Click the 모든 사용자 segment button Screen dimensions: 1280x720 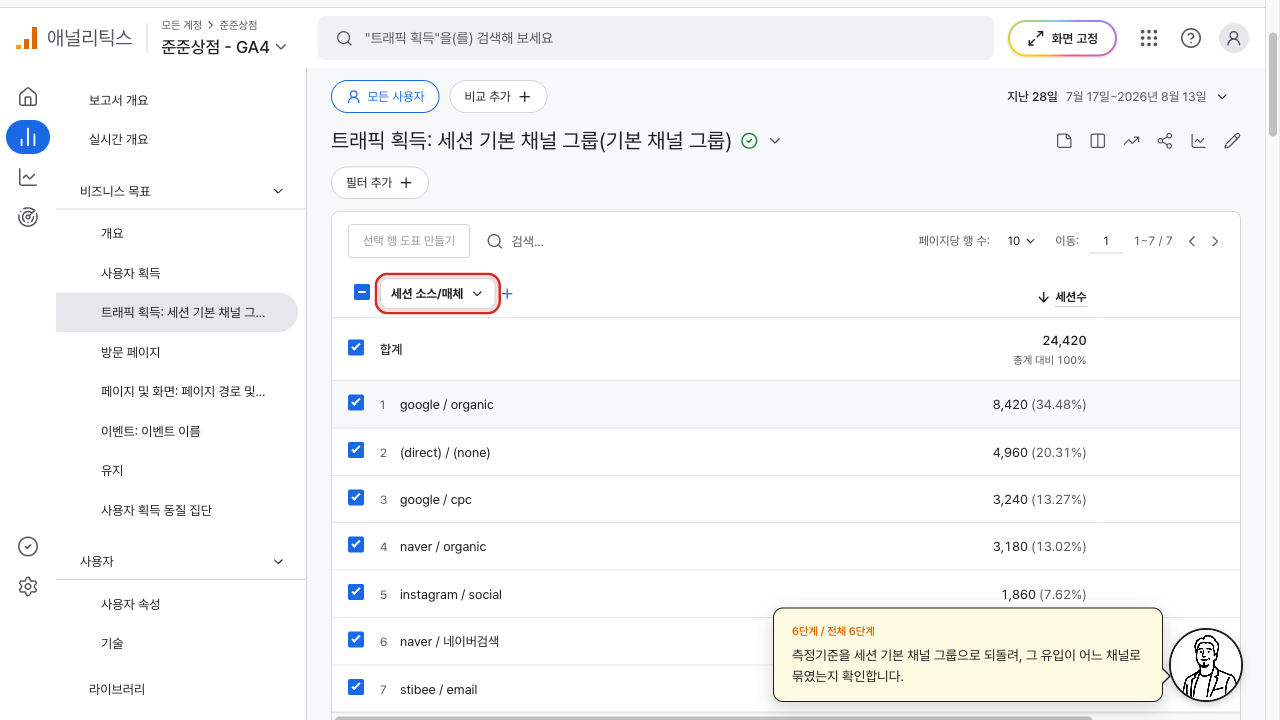pyautogui.click(x=385, y=97)
